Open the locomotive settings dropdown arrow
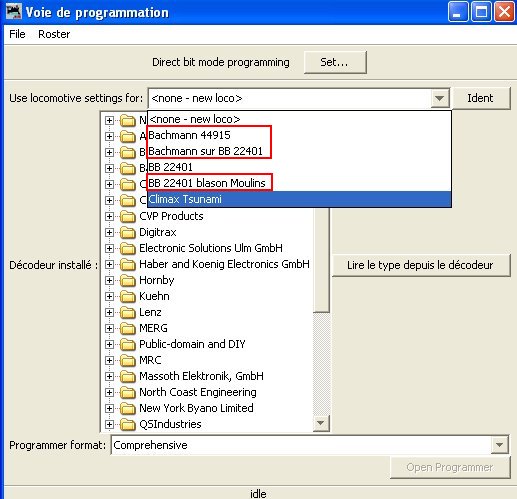 (x=439, y=98)
